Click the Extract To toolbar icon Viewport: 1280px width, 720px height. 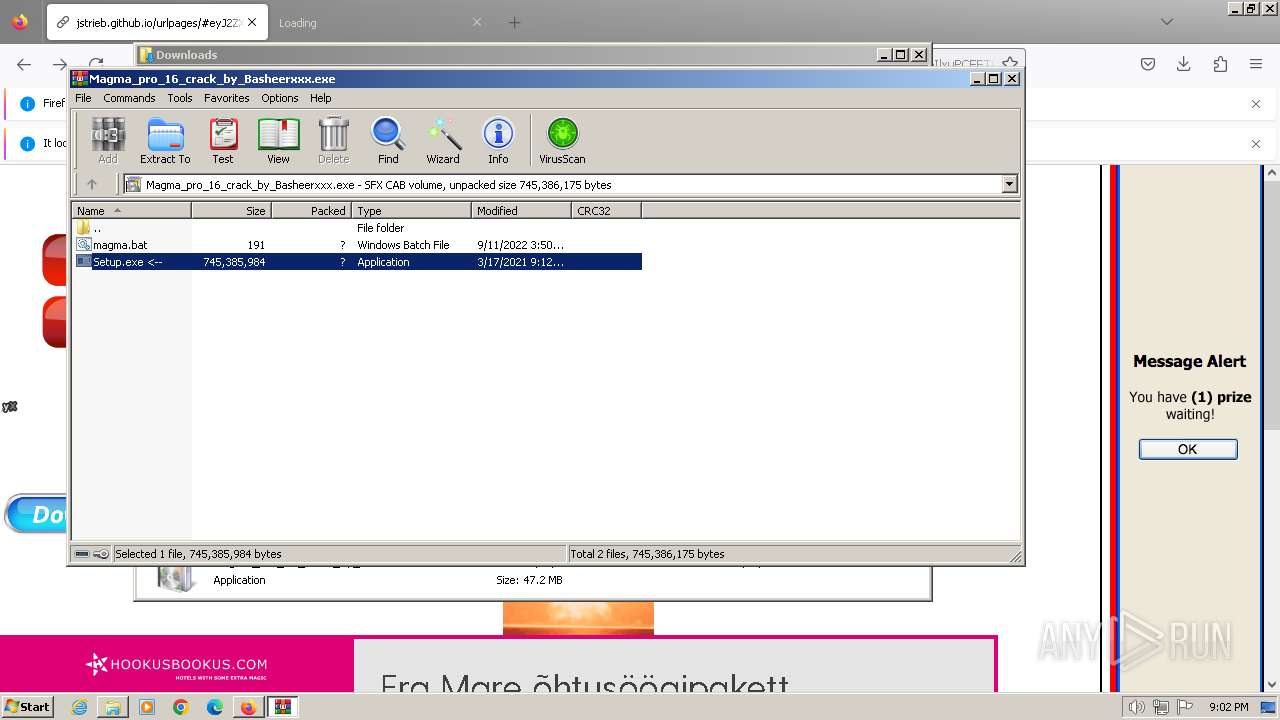pyautogui.click(x=165, y=140)
